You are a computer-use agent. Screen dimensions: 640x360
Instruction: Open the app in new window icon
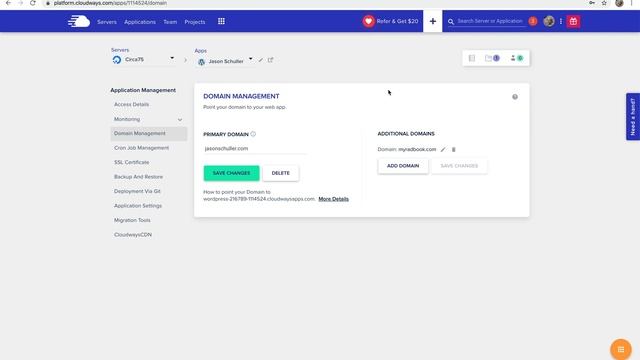coord(270,60)
